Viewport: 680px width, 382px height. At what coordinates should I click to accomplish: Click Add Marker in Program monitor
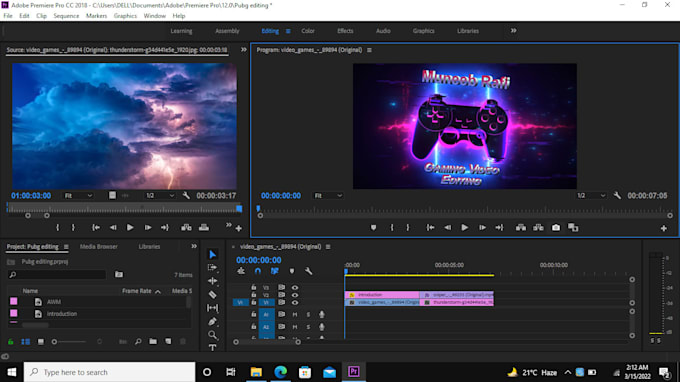(373, 228)
